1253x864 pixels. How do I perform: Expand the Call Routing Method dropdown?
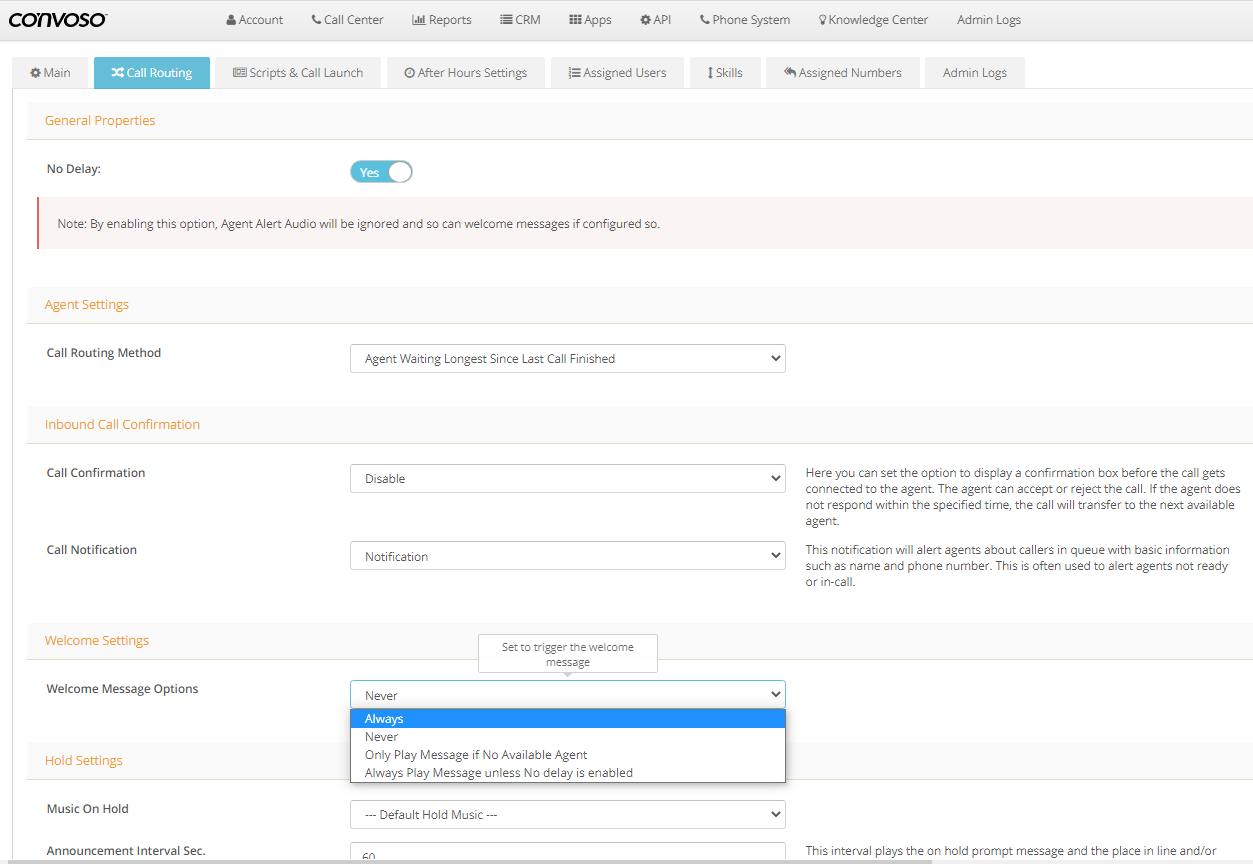click(x=567, y=359)
